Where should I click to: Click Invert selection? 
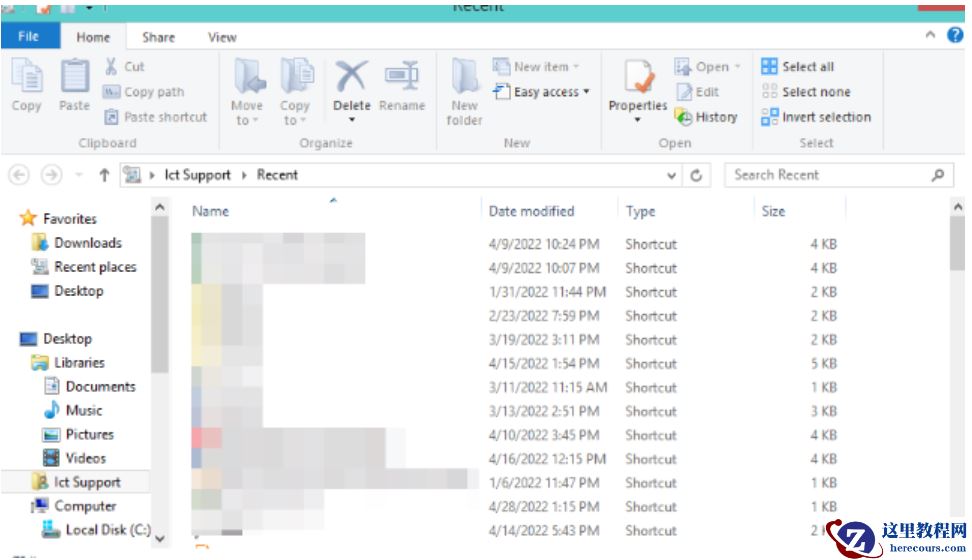point(816,117)
